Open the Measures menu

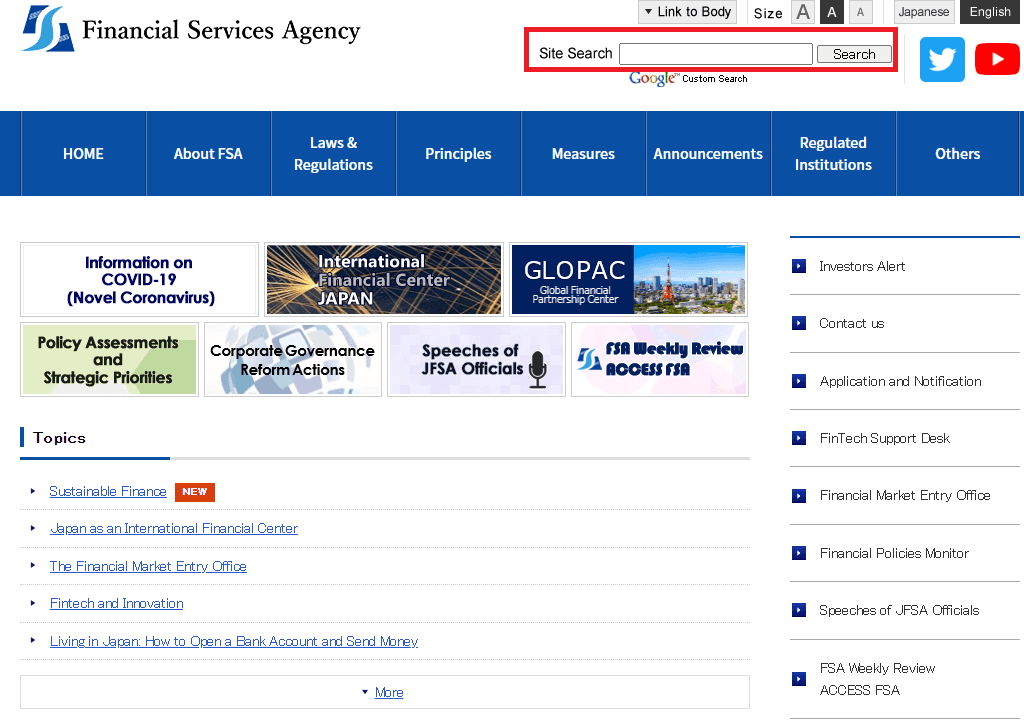pyautogui.click(x=583, y=153)
